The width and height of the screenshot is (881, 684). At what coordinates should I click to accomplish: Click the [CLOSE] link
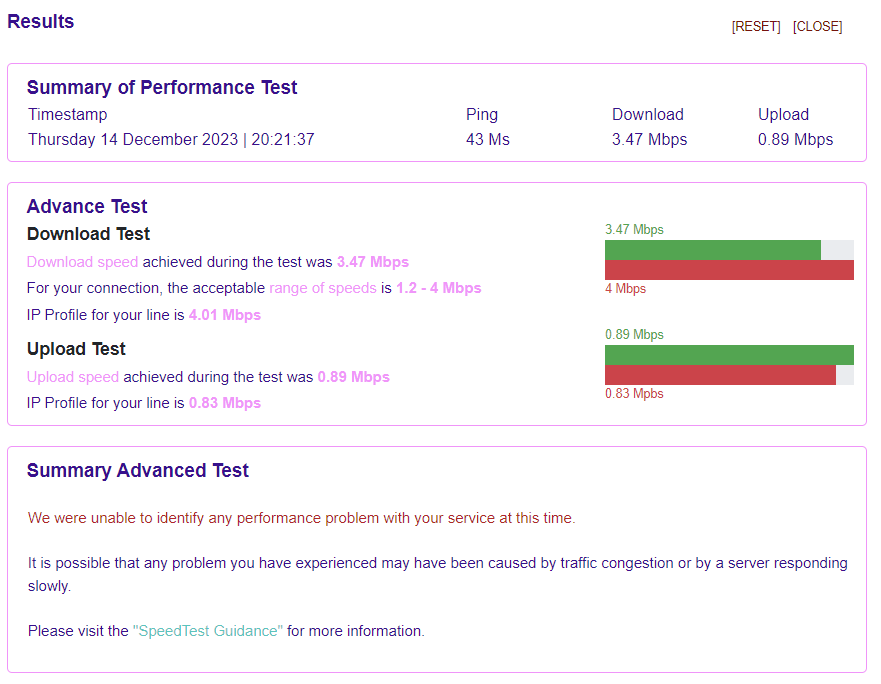(818, 26)
